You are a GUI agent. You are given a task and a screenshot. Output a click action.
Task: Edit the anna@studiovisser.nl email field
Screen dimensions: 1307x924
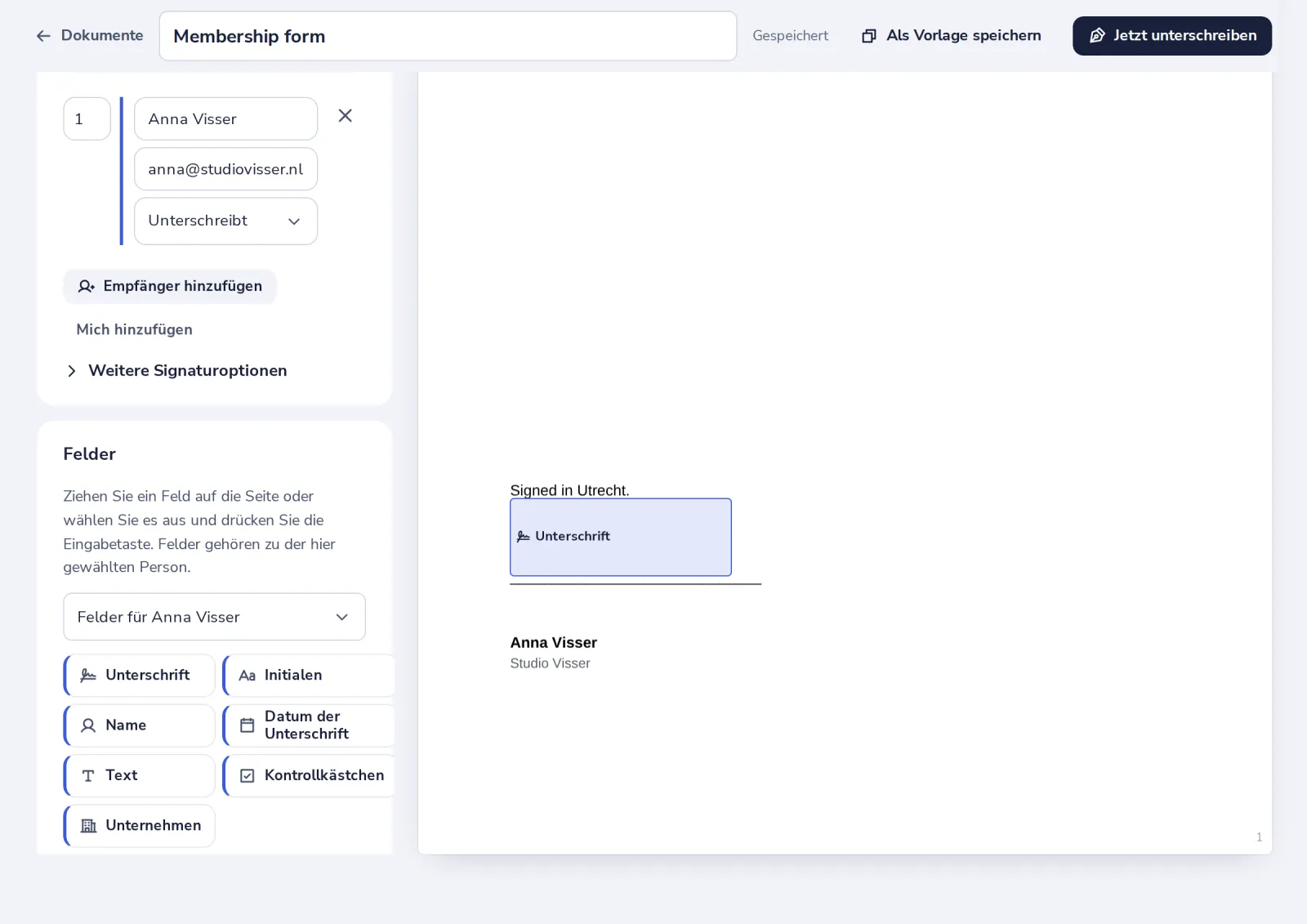coord(225,169)
